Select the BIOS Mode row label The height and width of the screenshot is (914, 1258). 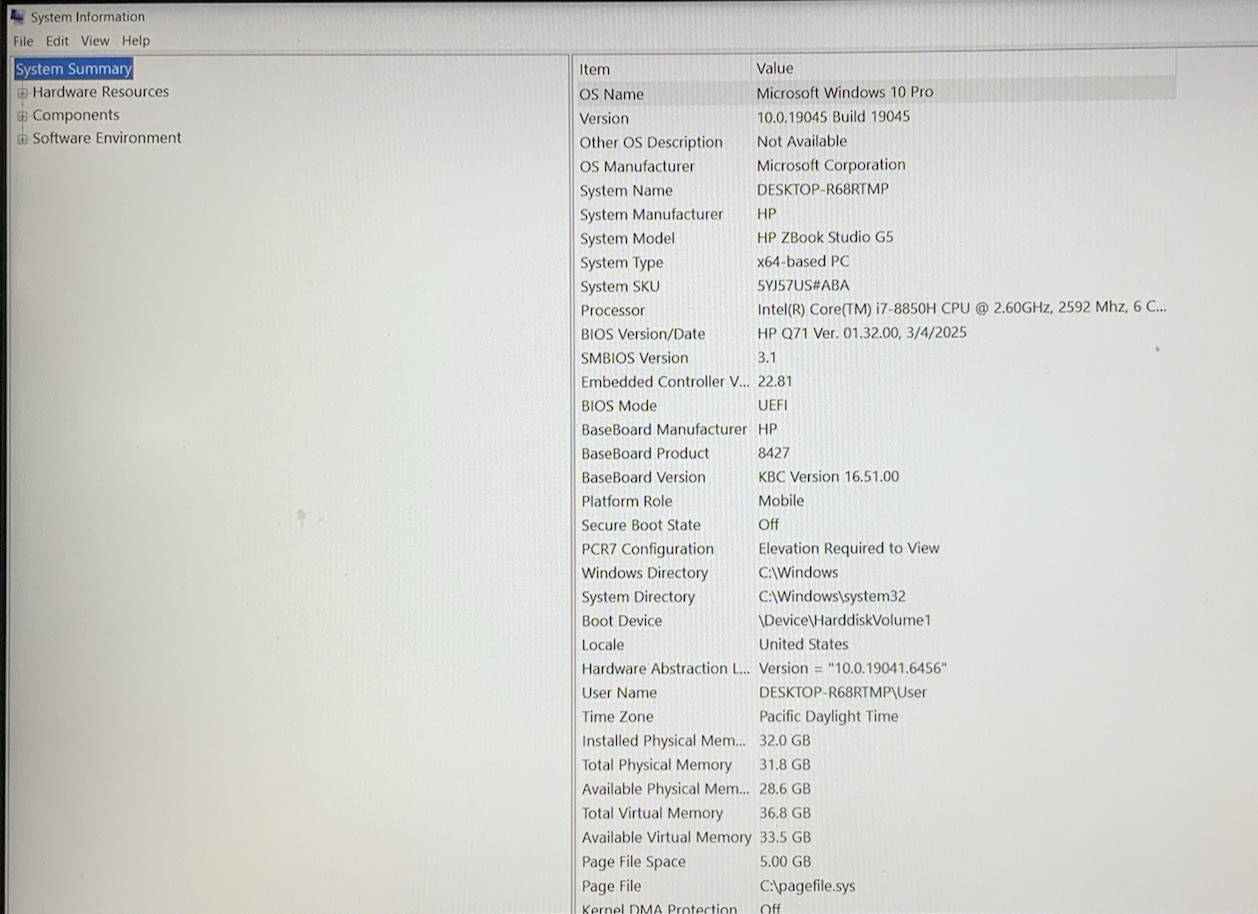tap(619, 406)
